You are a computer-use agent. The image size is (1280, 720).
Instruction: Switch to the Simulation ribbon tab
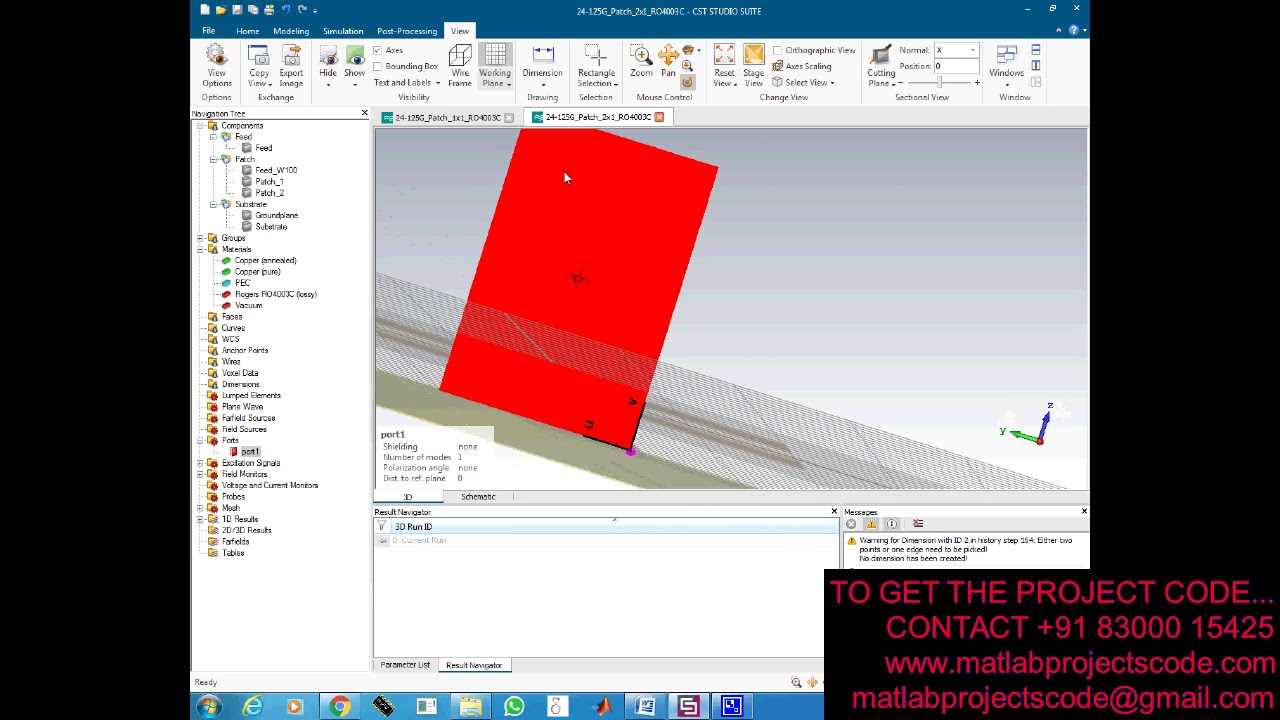343,31
